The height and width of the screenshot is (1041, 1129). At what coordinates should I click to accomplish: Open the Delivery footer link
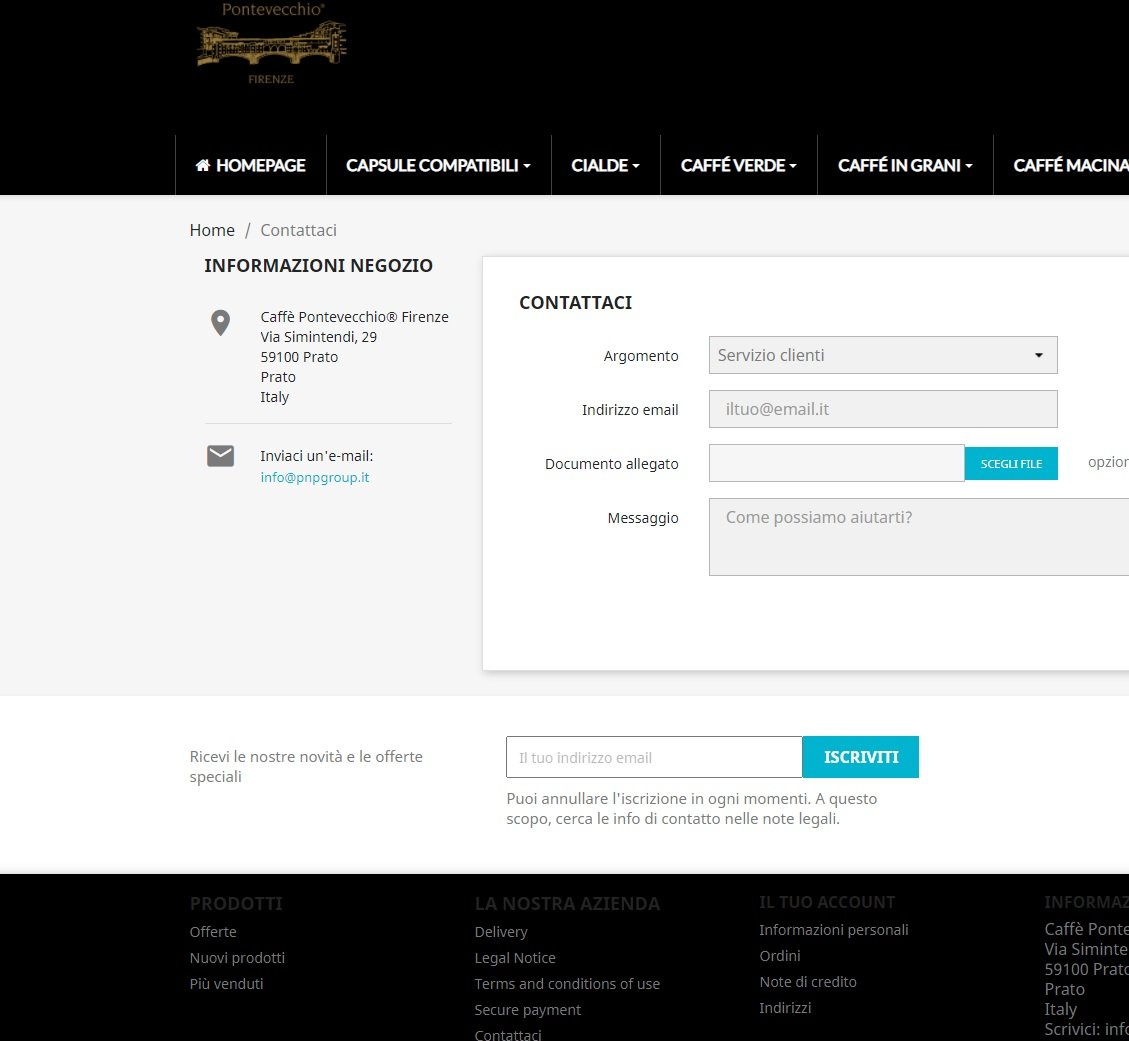click(501, 932)
